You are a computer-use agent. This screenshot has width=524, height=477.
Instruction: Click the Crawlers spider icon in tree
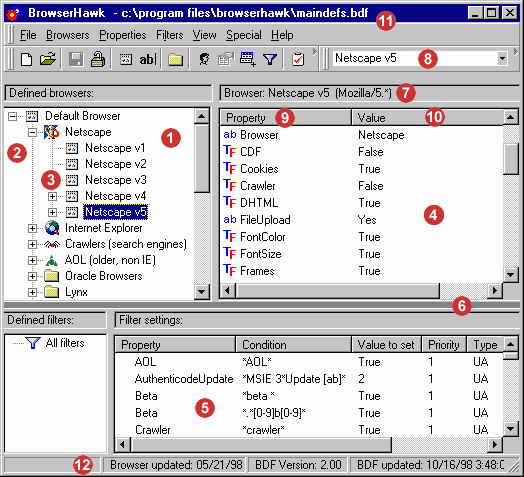point(52,244)
